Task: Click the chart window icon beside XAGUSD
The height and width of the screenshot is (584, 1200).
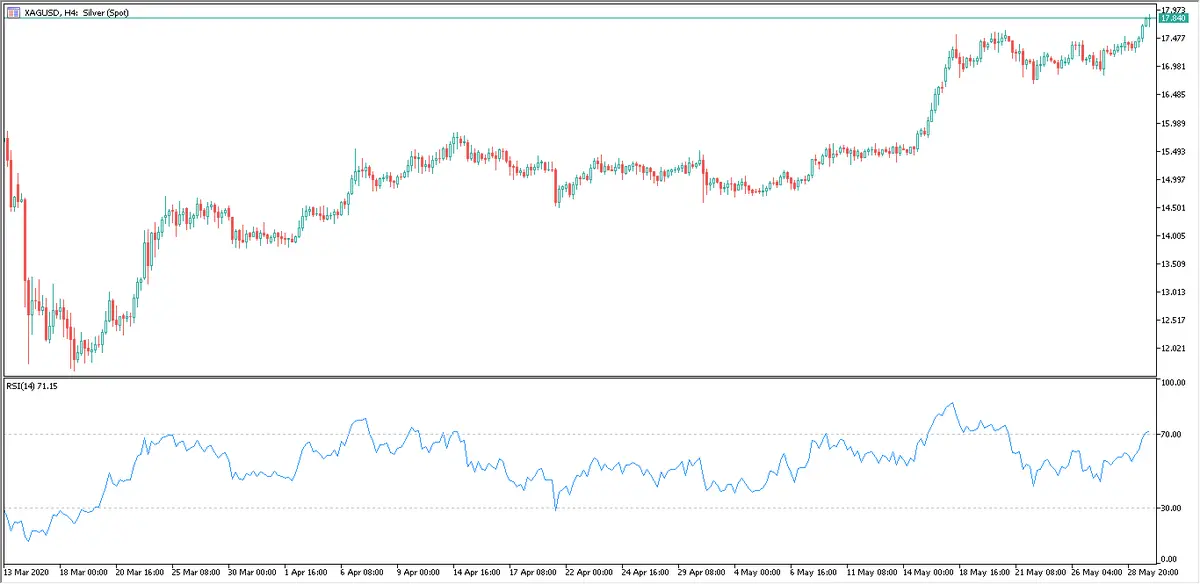Action: pos(12,11)
